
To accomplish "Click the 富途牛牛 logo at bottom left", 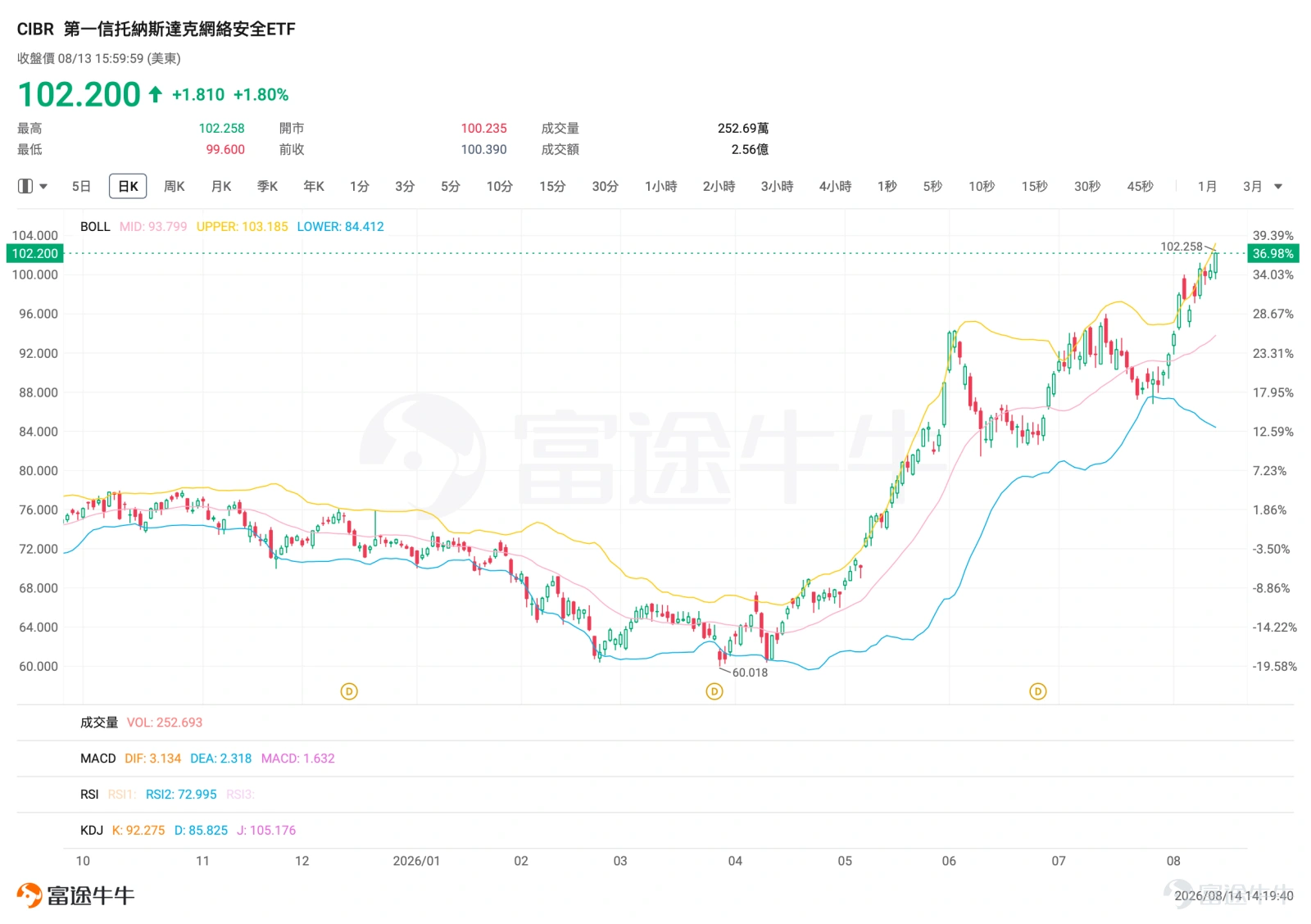I will [x=75, y=895].
